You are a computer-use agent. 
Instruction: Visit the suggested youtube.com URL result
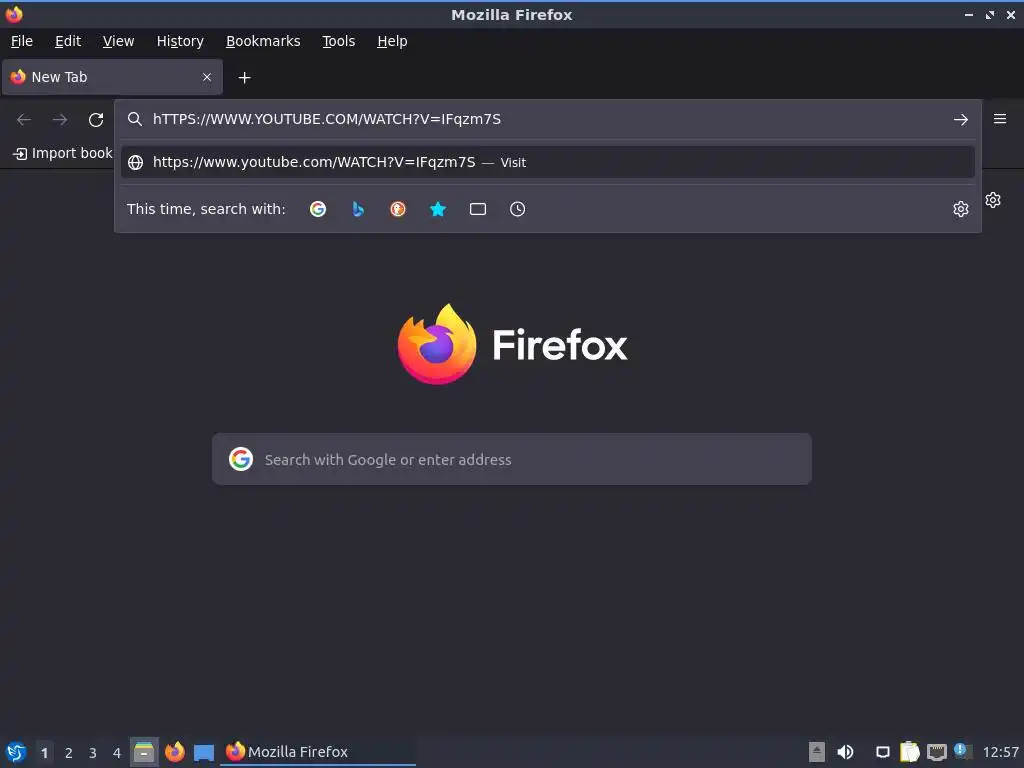click(x=547, y=162)
